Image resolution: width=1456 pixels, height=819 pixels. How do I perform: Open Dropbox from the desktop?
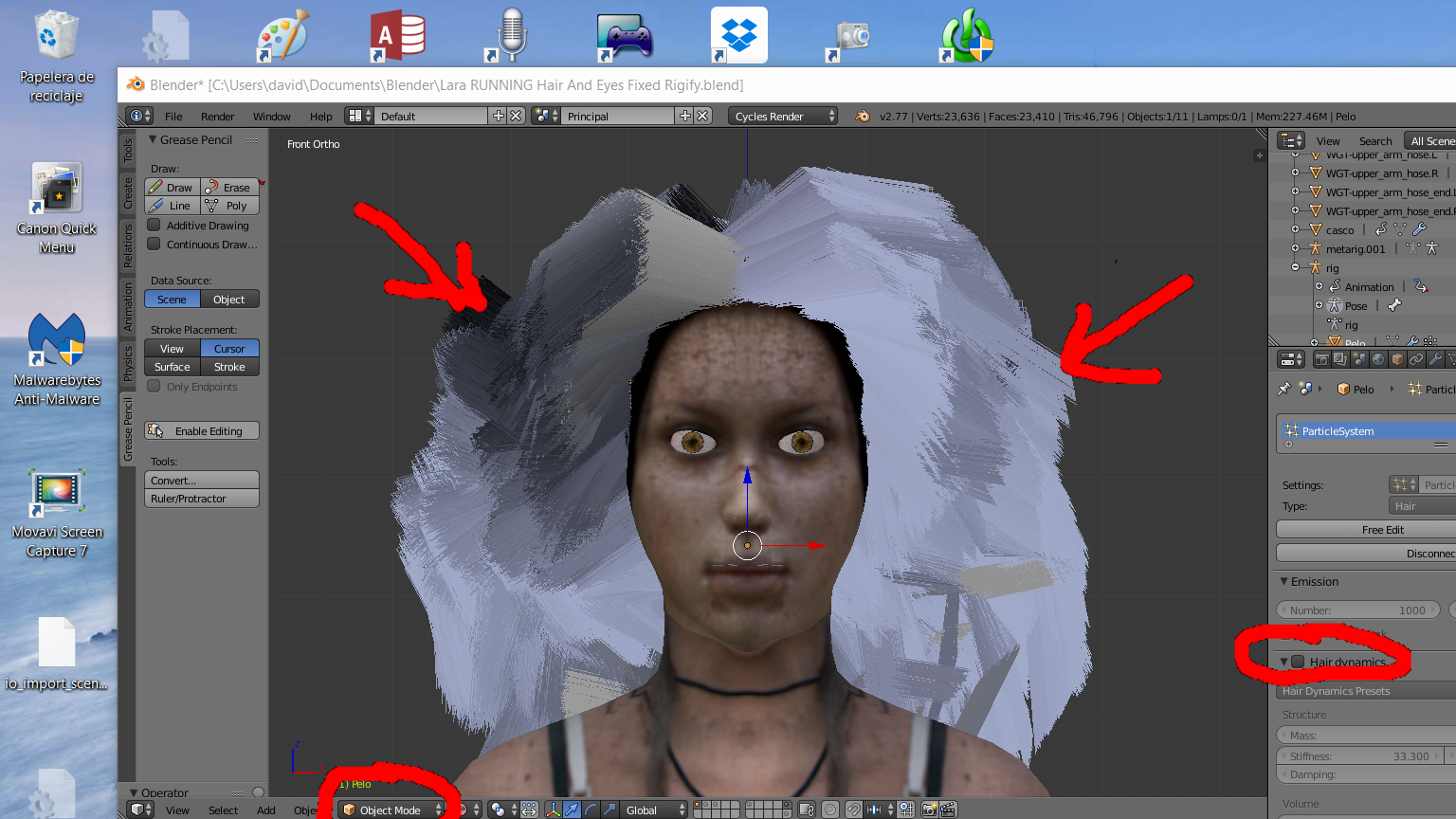pyautogui.click(x=739, y=35)
